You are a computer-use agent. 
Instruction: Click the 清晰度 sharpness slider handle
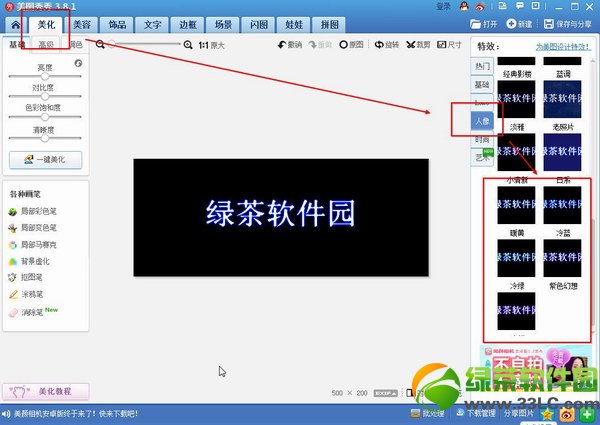(x=45, y=138)
